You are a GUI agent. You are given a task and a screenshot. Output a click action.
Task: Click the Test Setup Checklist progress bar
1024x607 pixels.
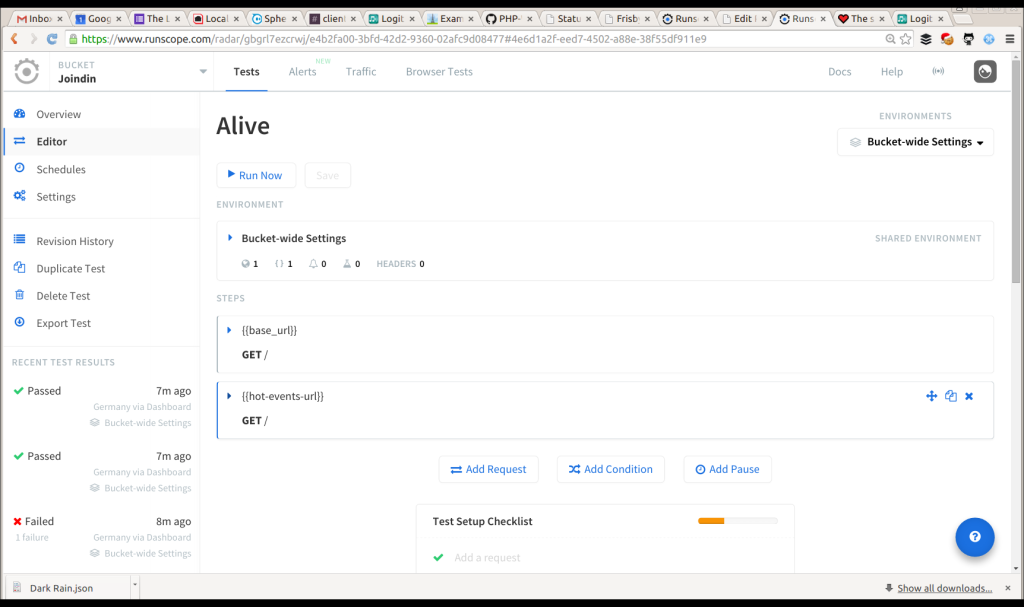coord(738,520)
